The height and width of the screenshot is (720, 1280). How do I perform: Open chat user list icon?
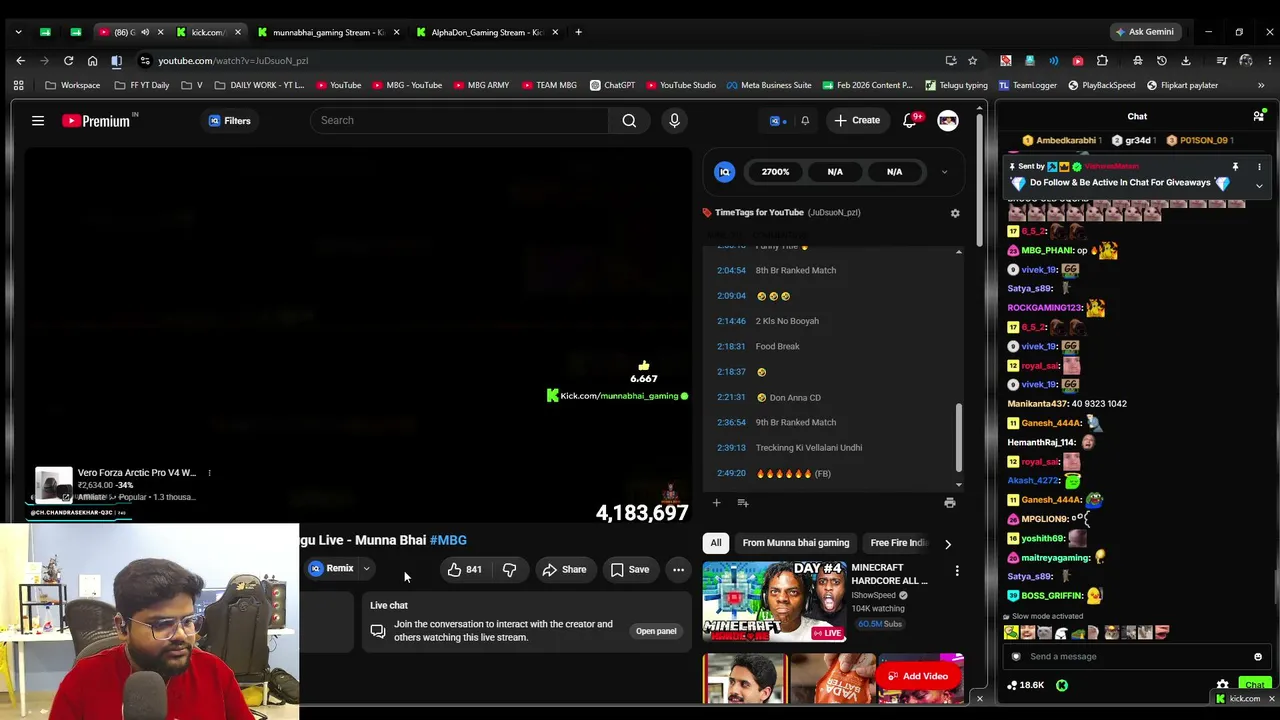[1258, 117]
